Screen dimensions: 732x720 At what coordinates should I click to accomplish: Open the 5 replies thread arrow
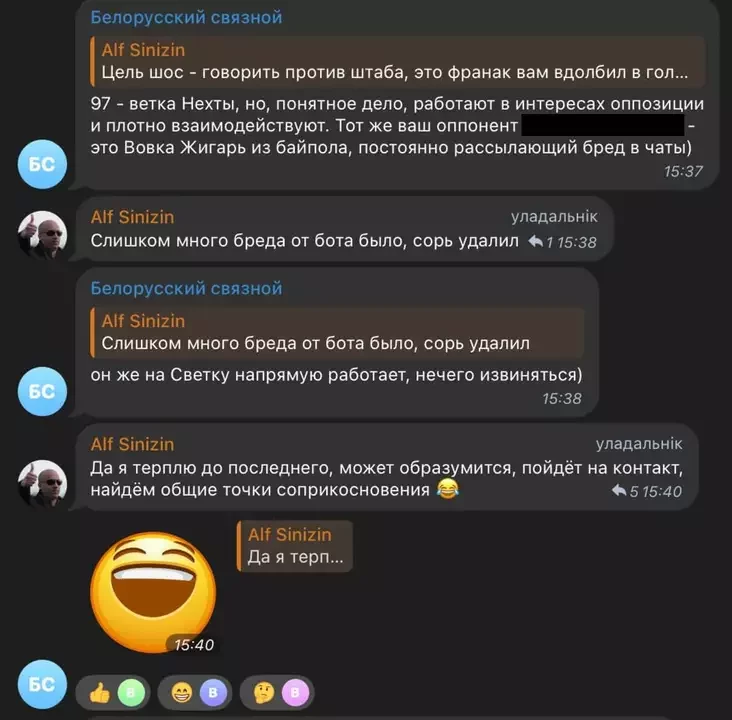625,491
